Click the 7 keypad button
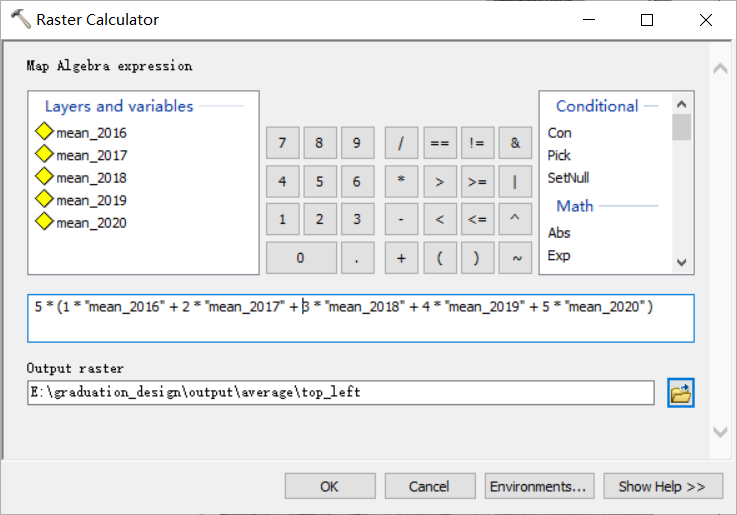The image size is (737, 515). [x=282, y=142]
